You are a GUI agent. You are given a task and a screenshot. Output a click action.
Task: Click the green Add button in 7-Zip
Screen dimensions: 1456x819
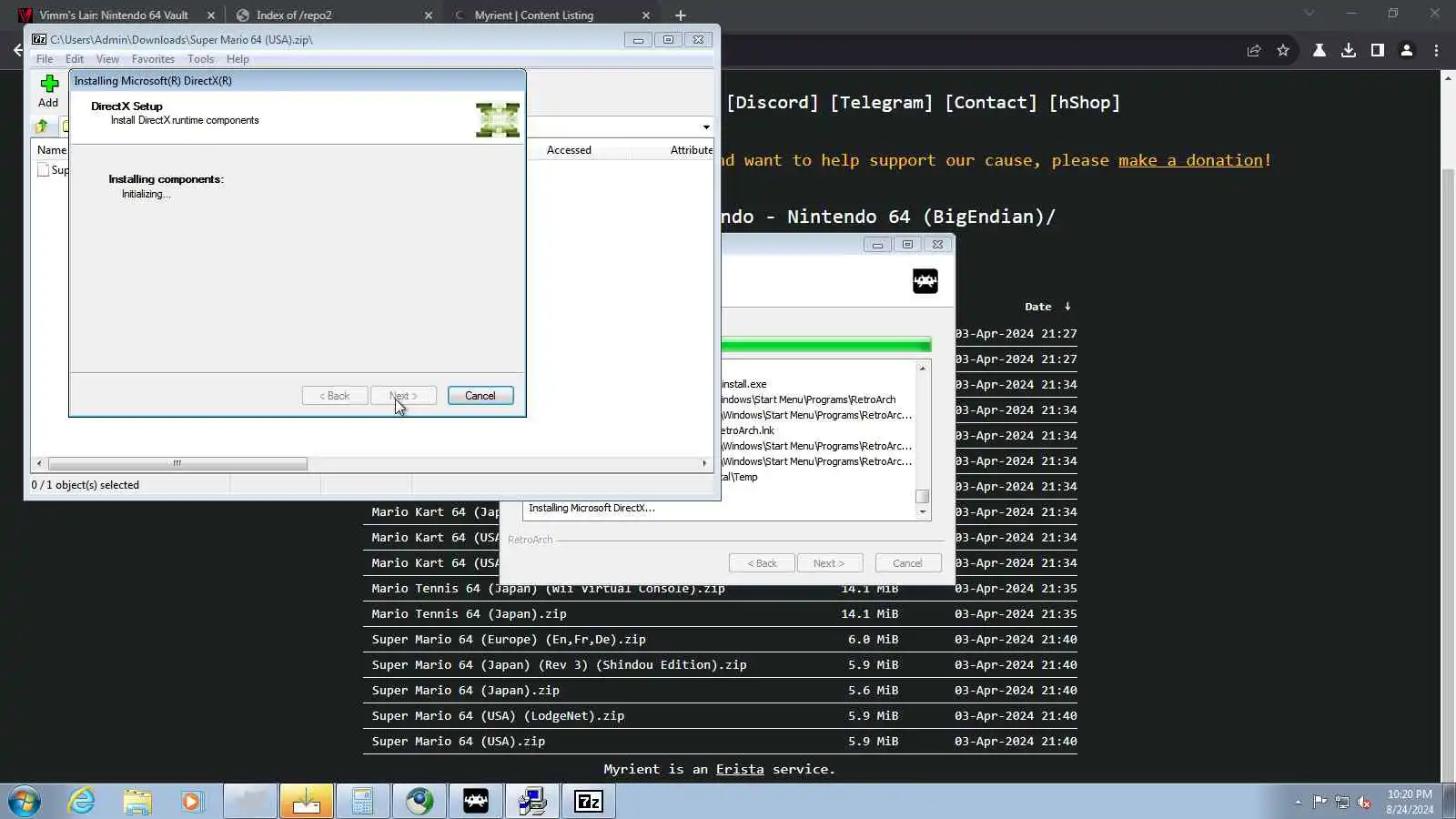pos(48,90)
